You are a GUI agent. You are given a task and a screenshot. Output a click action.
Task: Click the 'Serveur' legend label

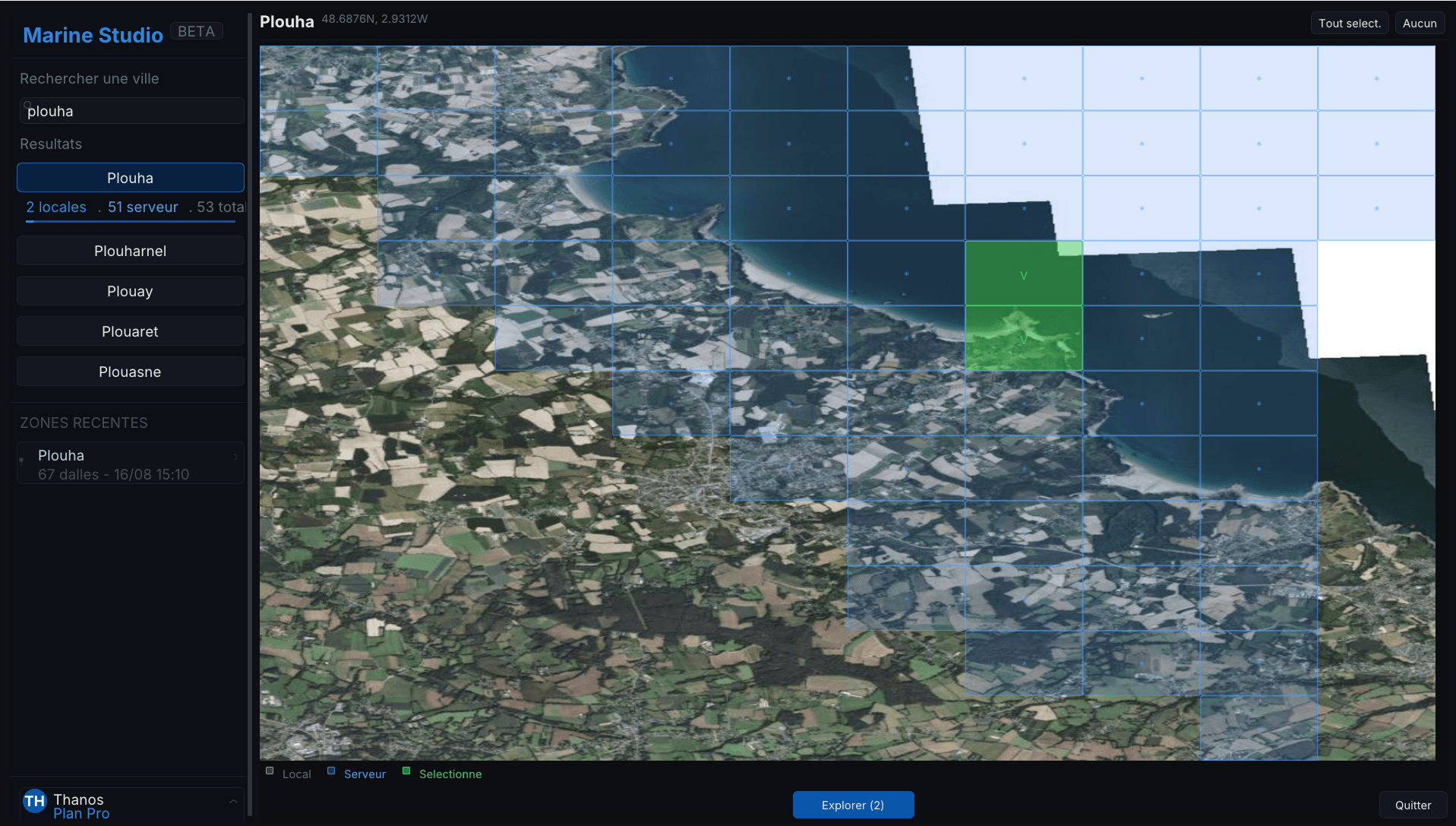365,774
